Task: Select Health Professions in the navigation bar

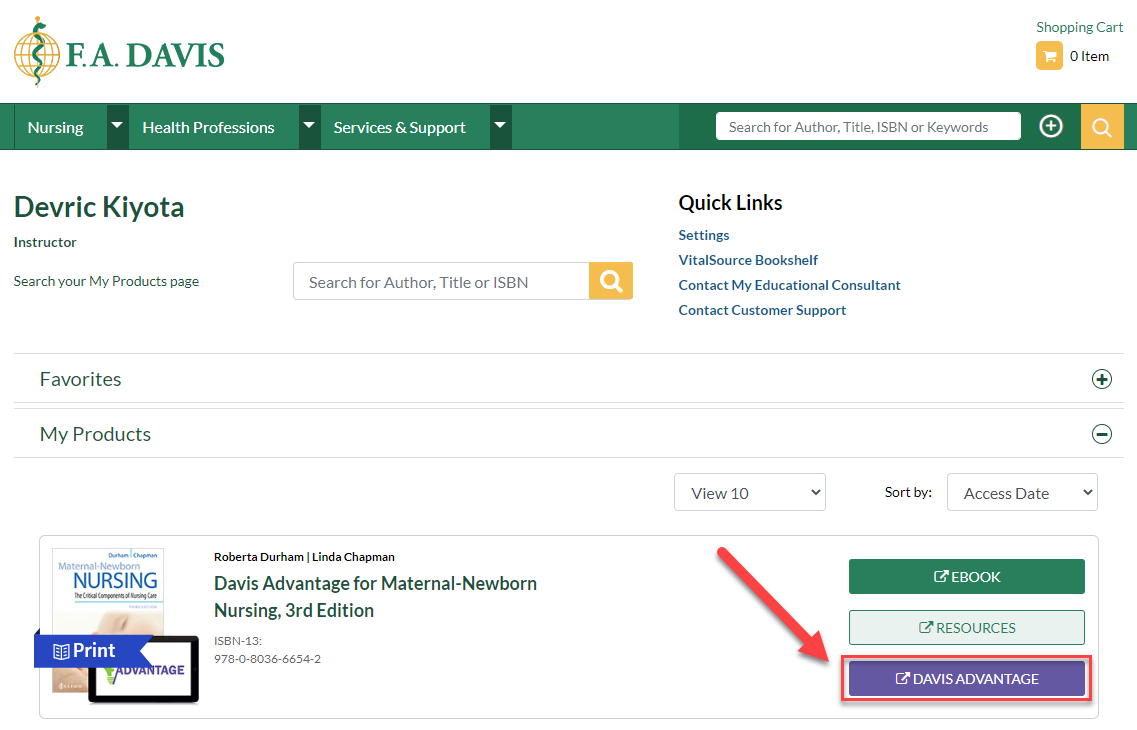Action: [208, 128]
